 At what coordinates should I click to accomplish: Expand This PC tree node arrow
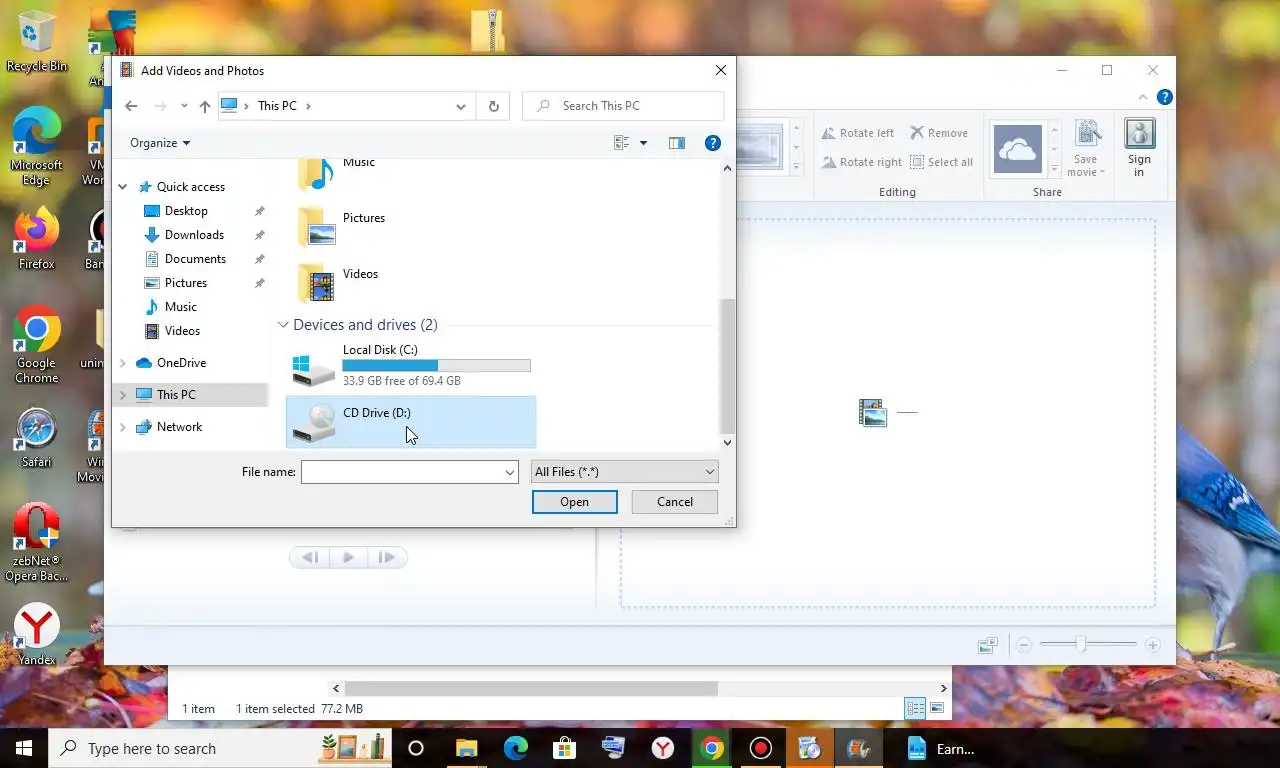click(123, 395)
